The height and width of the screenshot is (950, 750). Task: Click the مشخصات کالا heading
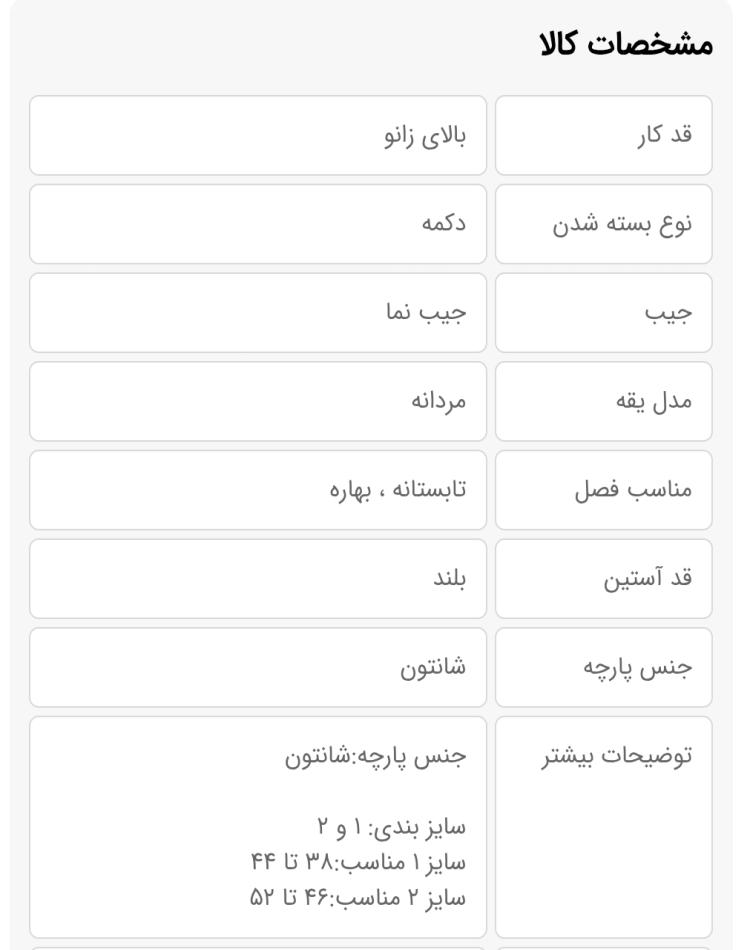pos(626,44)
